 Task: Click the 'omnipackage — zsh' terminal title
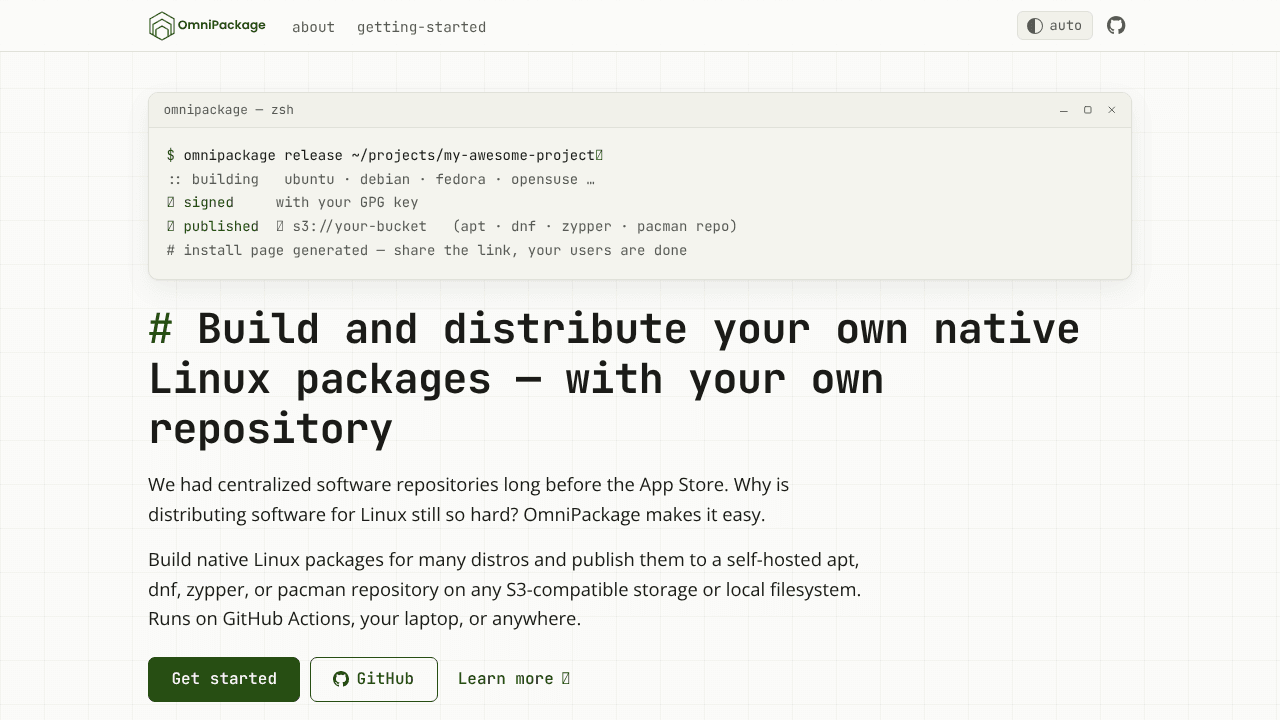tap(229, 110)
